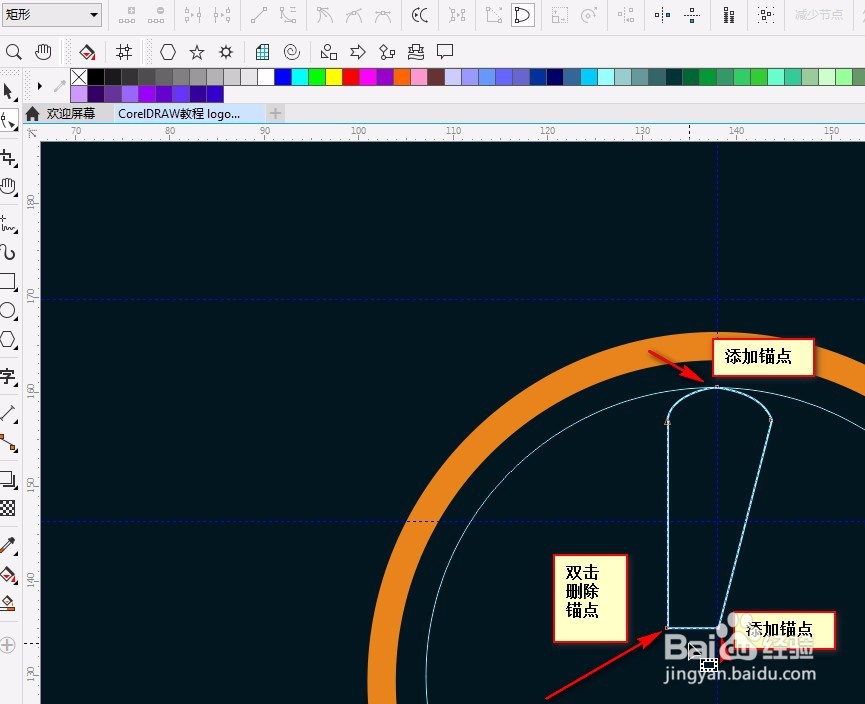Select the Arrow shapes tool
Viewport: 865px width, 704px height.
click(358, 52)
